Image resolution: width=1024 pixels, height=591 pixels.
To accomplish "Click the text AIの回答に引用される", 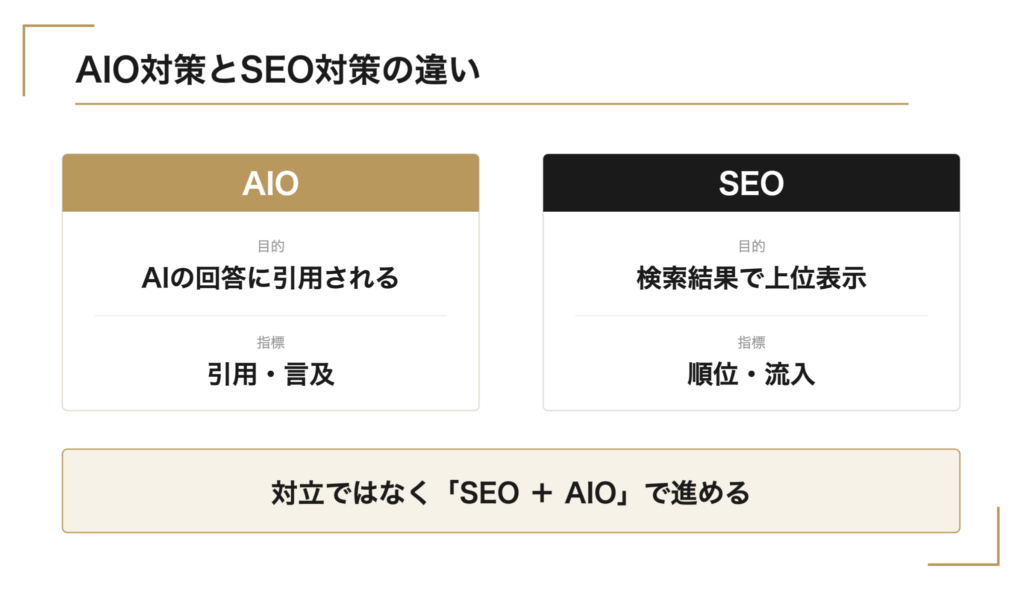I will click(270, 278).
